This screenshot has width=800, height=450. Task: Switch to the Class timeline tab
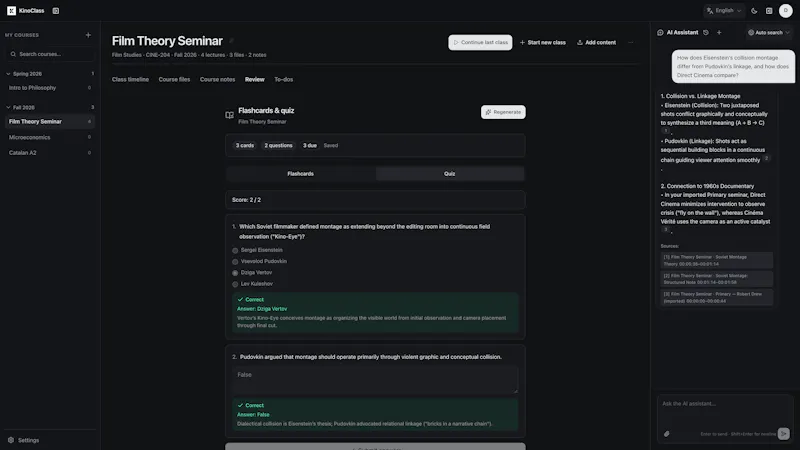130,80
